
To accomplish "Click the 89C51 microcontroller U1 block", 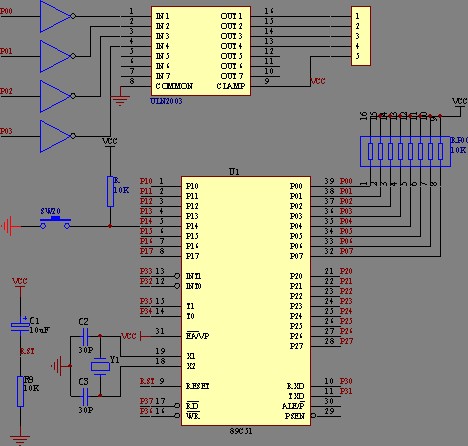I will [246, 301].
